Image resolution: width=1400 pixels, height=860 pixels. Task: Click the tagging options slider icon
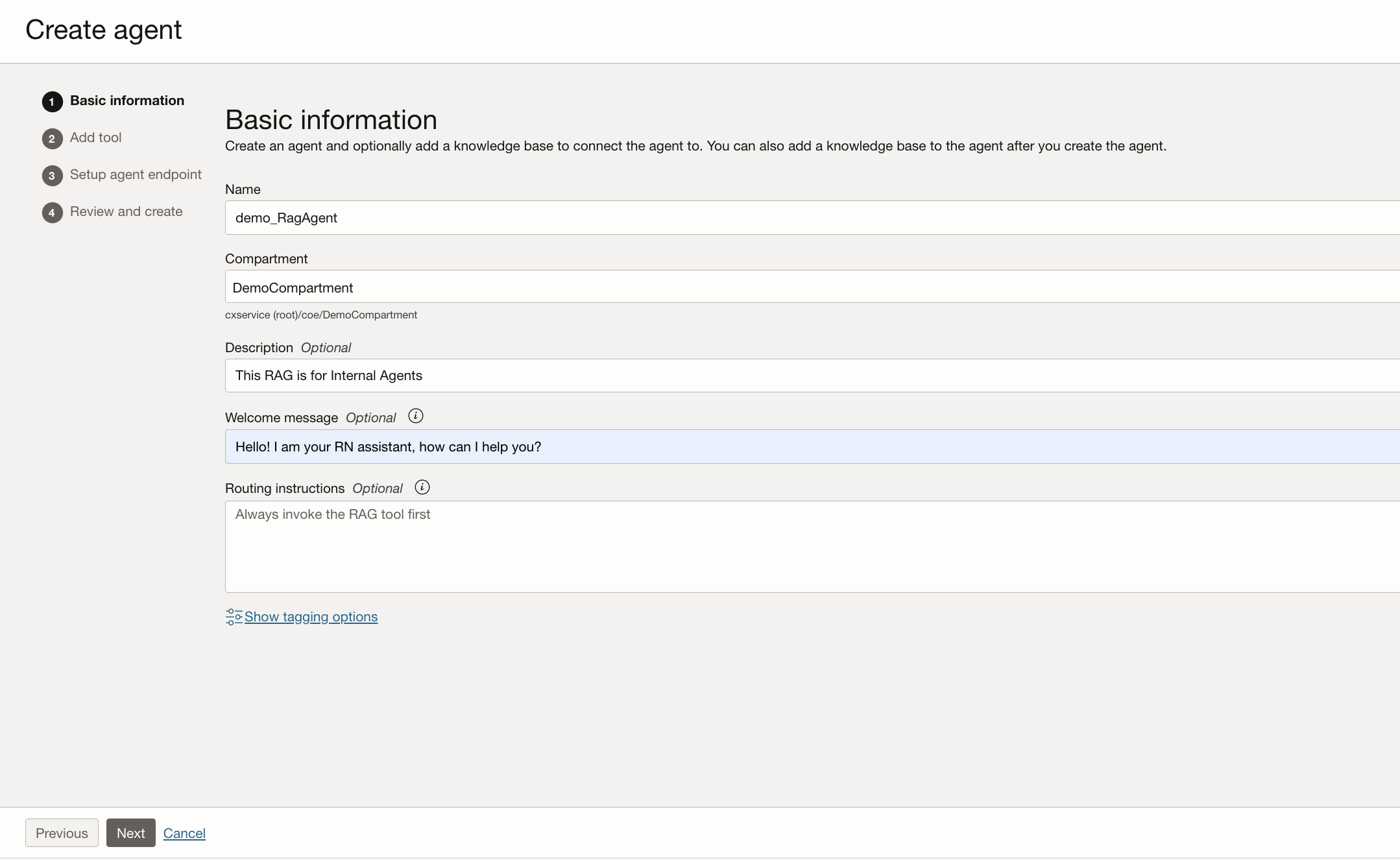tap(234, 617)
